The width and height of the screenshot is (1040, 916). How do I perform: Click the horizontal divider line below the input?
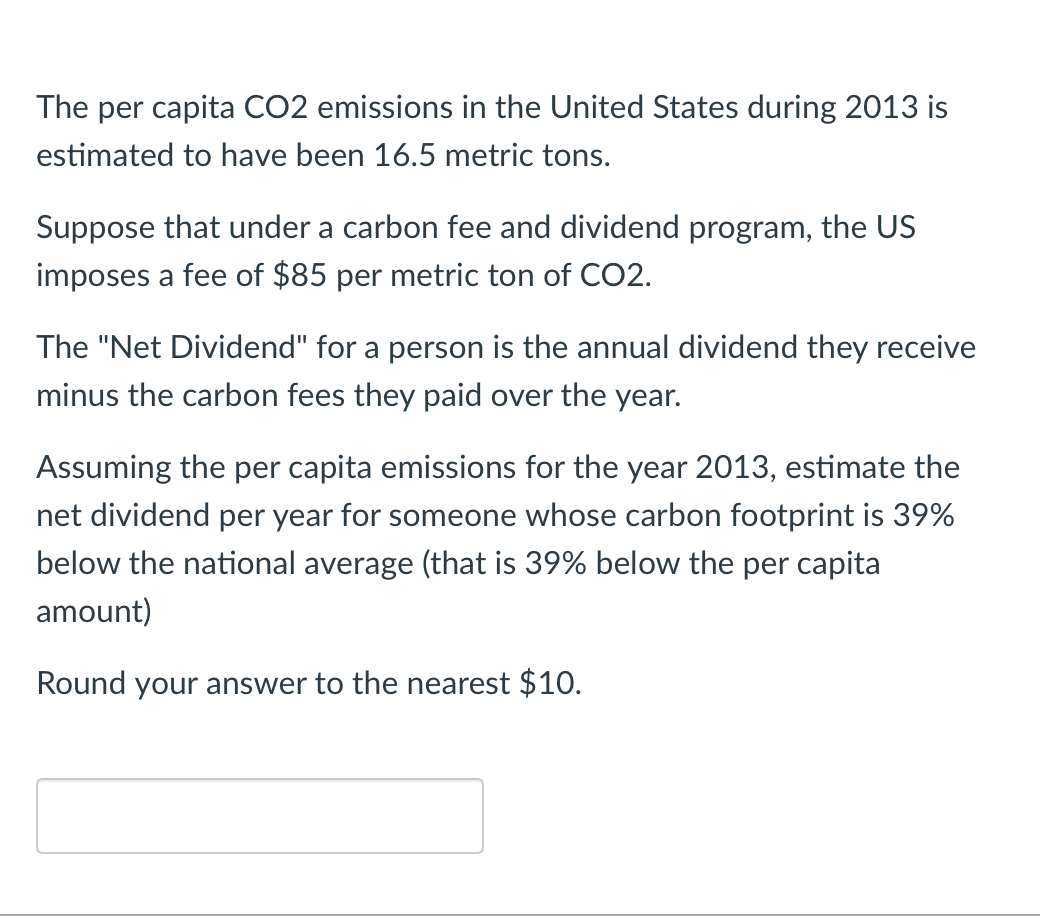coord(520,913)
